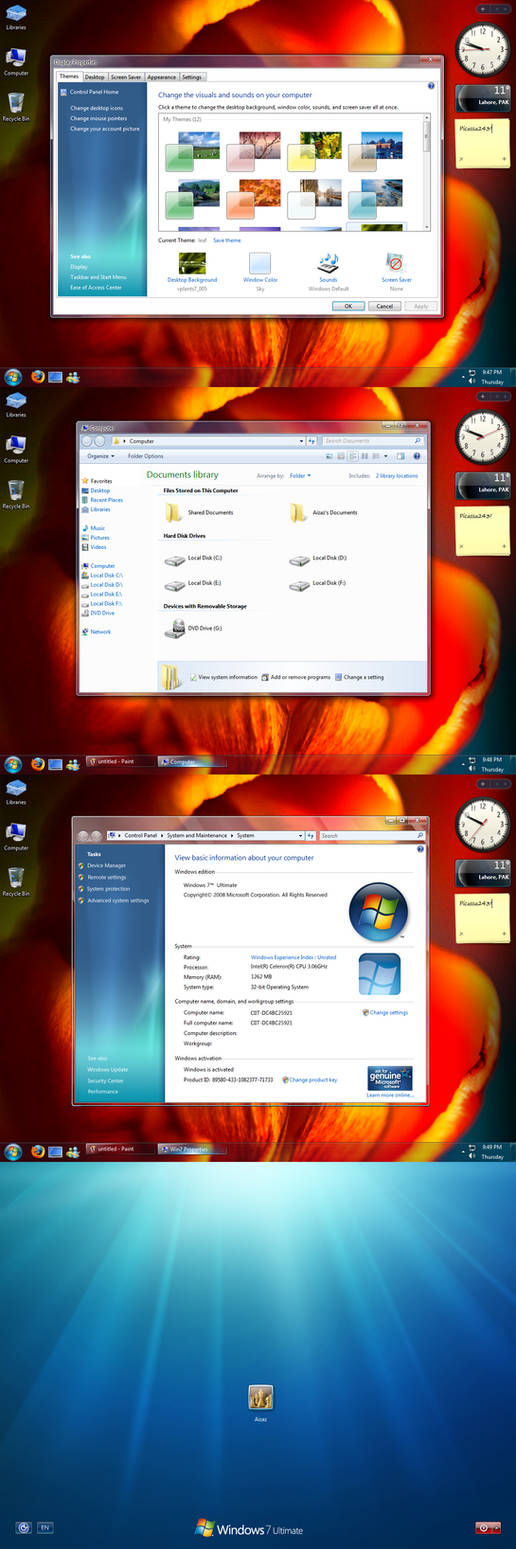Click Windows Experience Index: Unrated link
Viewport: 516px width, 1549px height.
pos(294,957)
